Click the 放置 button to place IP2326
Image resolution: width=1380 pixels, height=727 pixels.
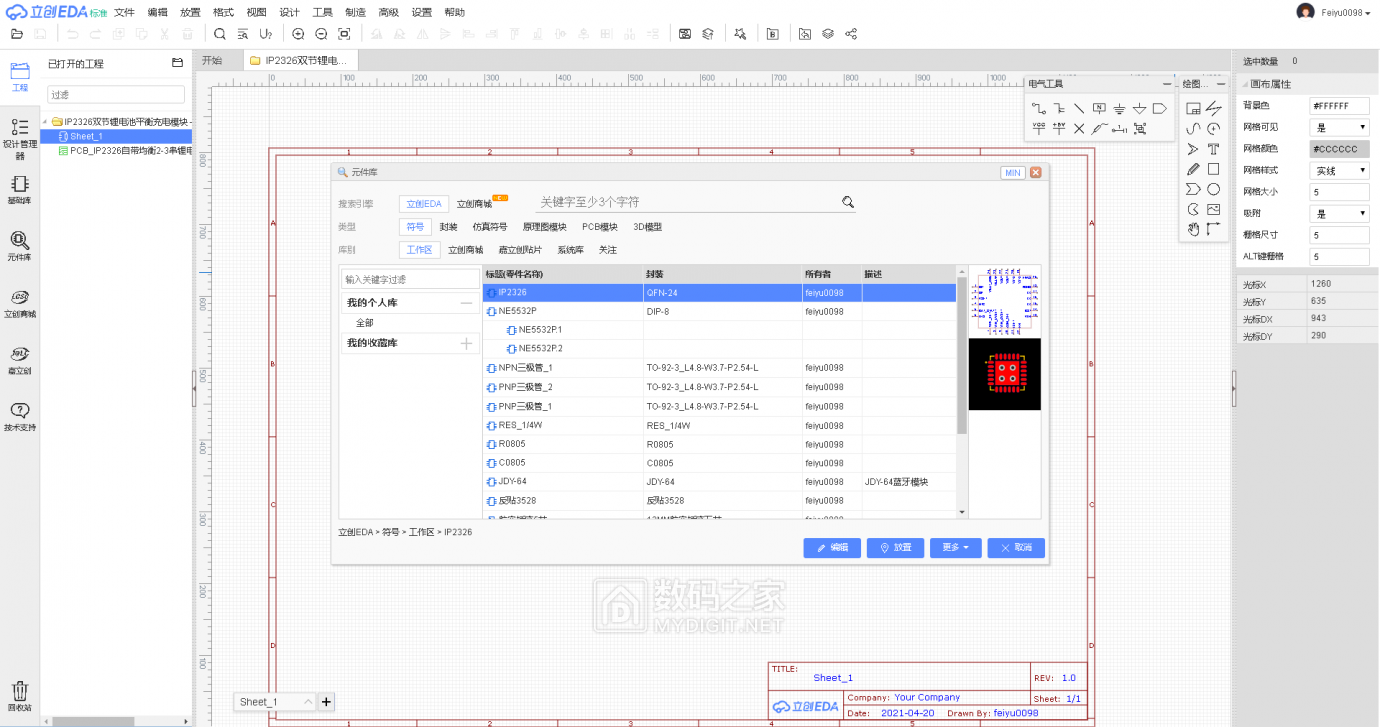[895, 547]
